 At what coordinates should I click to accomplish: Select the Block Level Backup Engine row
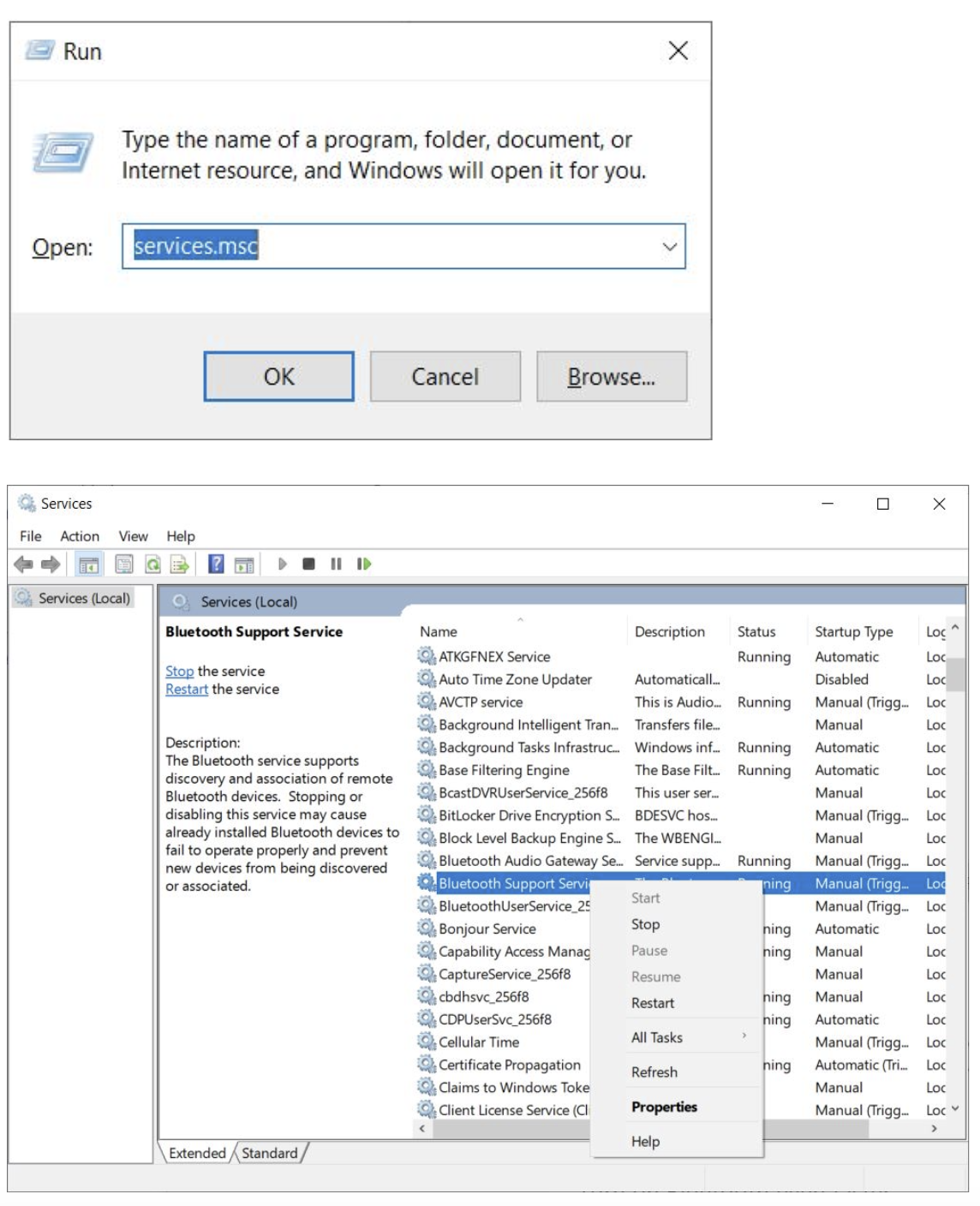point(681,838)
